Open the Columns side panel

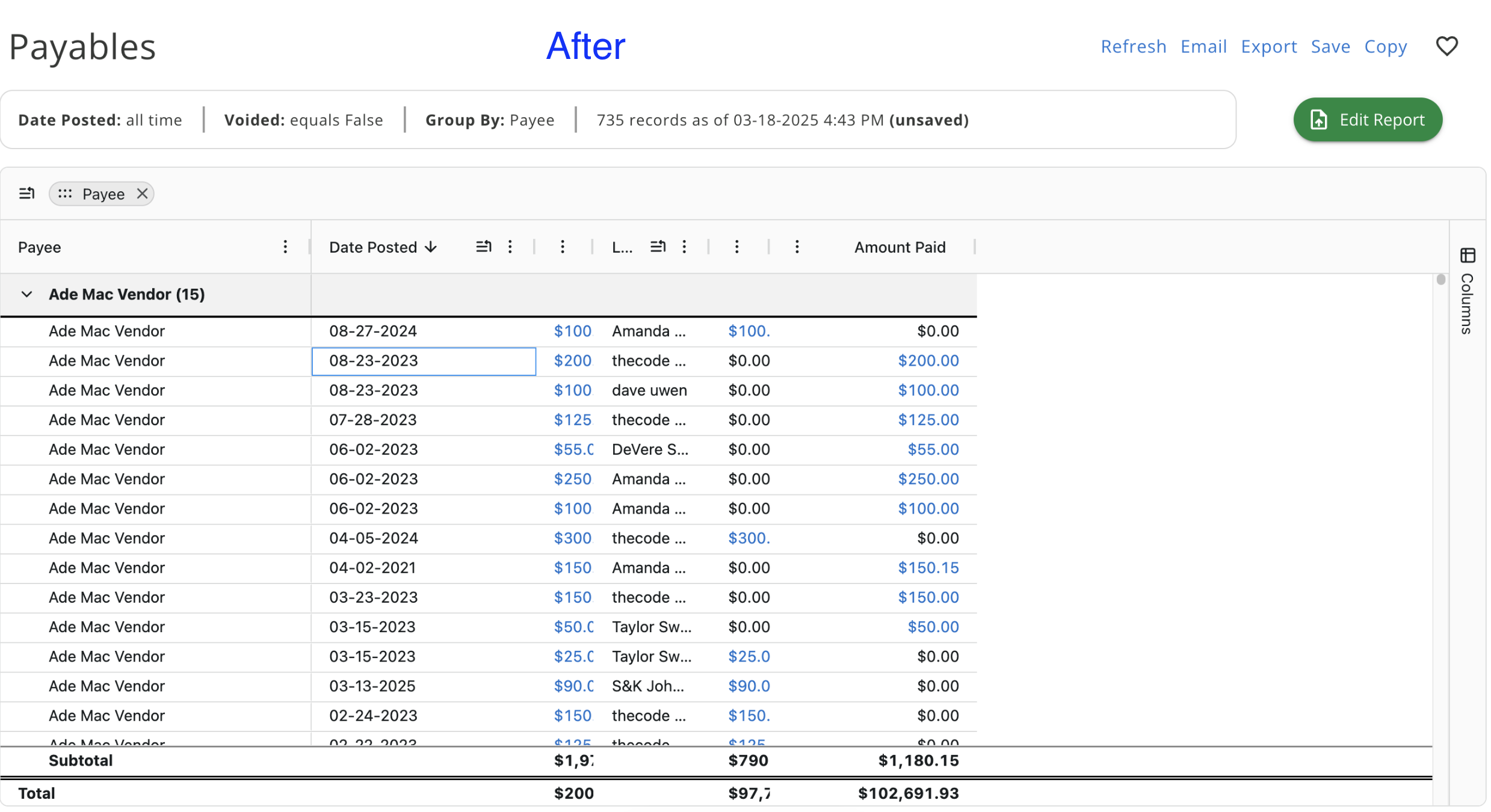coord(1466,304)
